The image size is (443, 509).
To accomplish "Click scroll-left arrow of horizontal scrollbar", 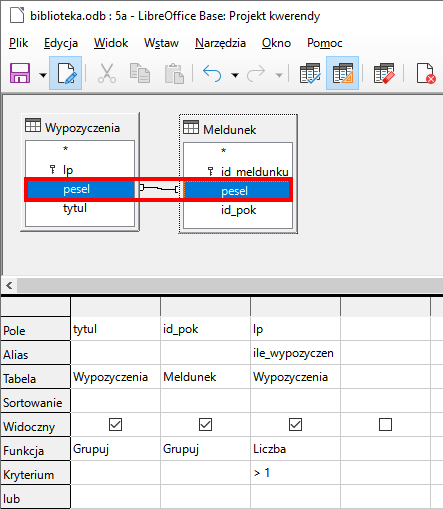I will tap(9, 285).
